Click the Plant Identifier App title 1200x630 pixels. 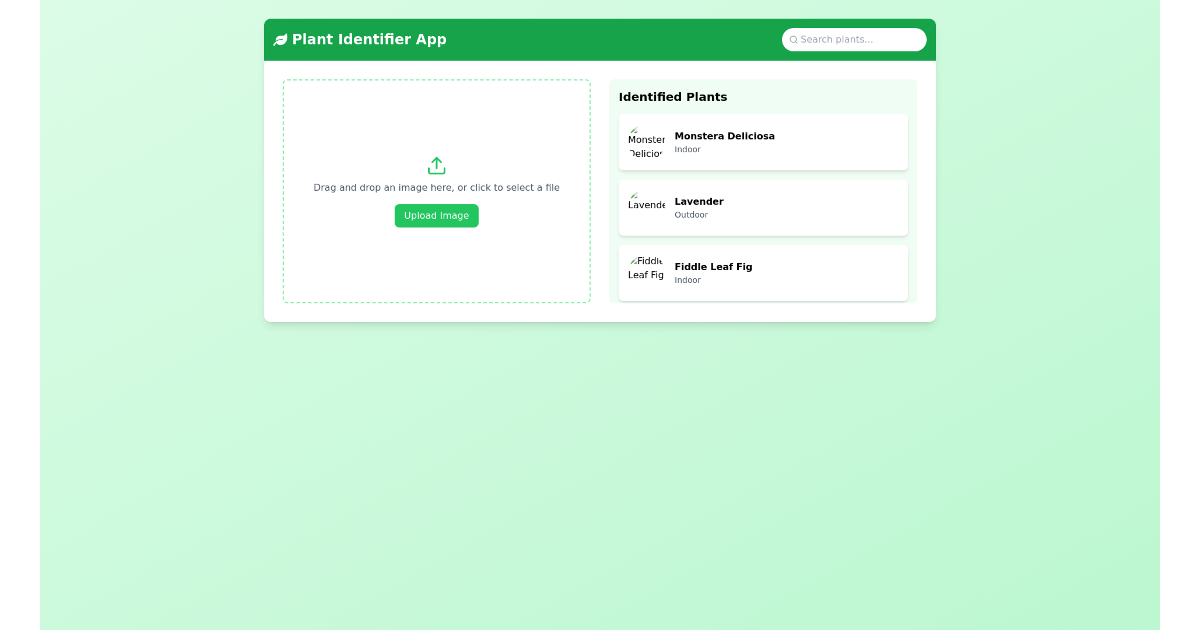(x=370, y=39)
